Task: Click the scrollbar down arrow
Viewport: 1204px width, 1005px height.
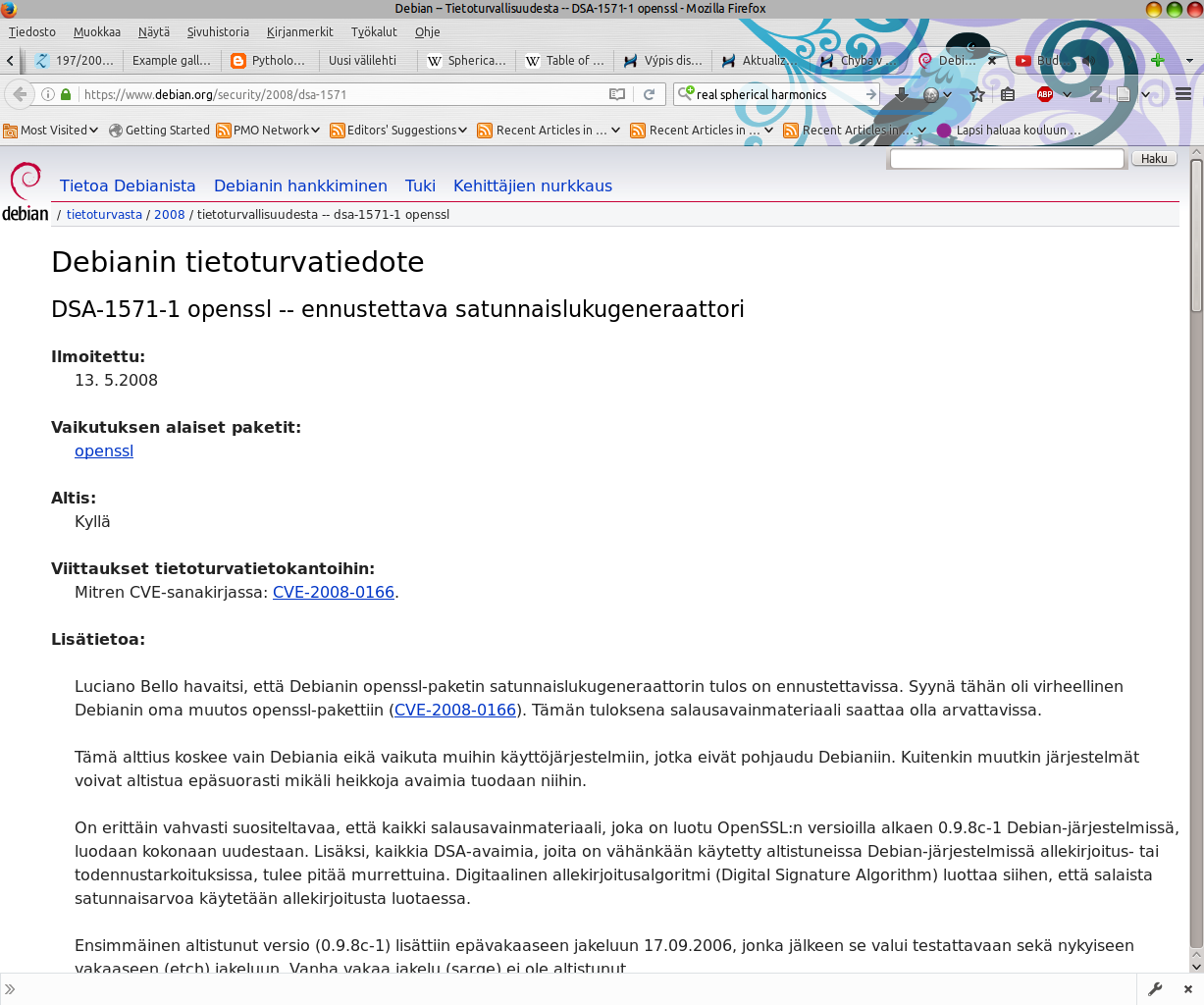Action: point(1196,966)
